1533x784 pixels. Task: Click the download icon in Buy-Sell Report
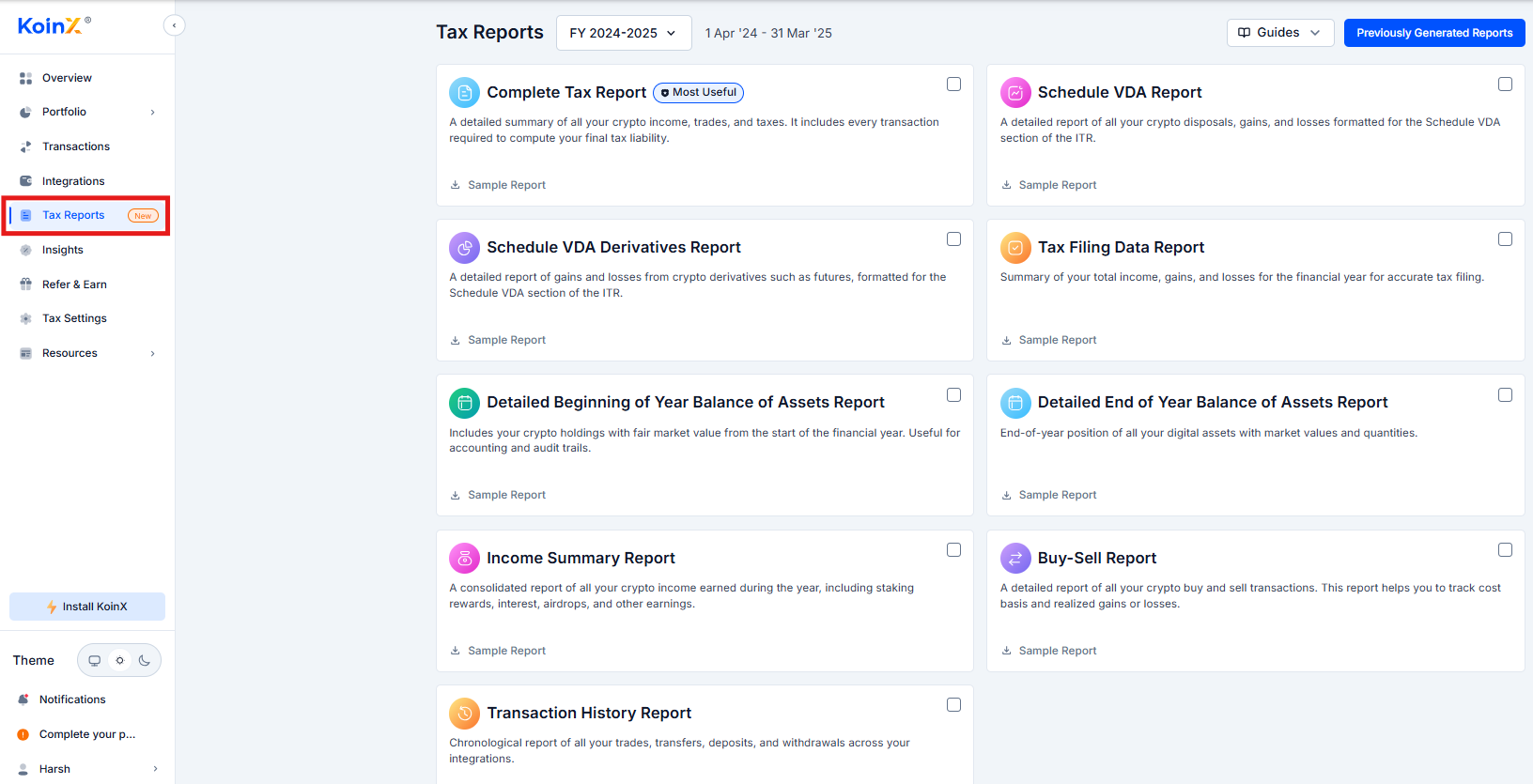point(1006,651)
